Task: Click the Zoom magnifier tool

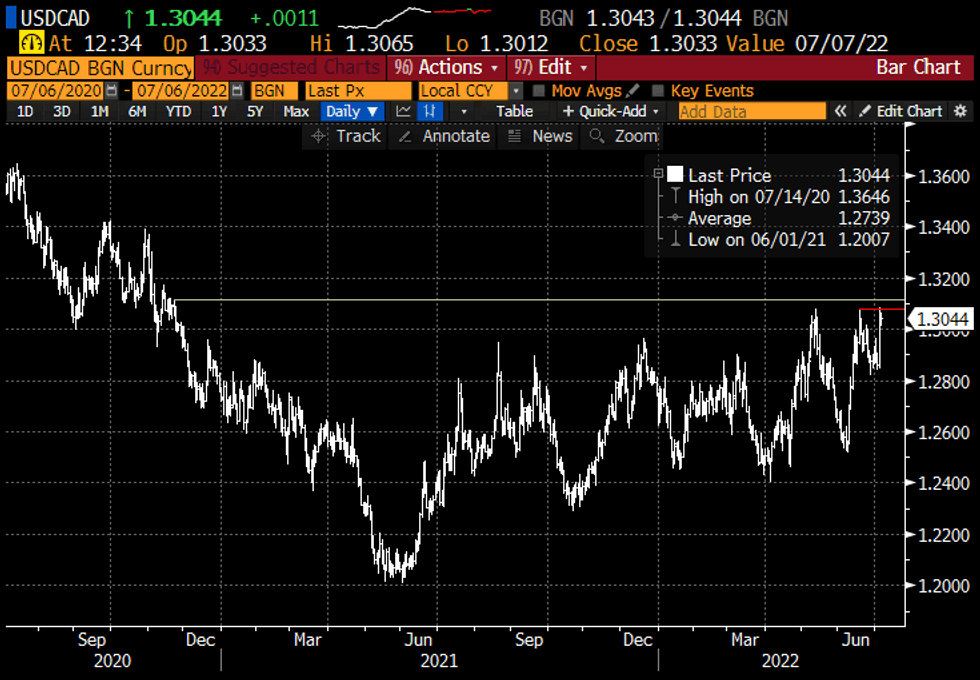Action: (624, 136)
